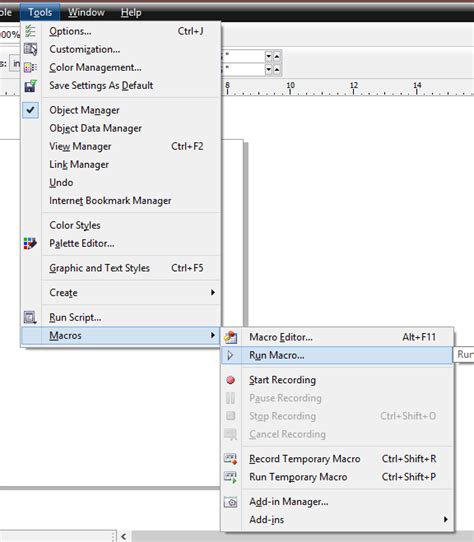
Task: Toggle the Object Manager checkmark
Action: (30, 110)
